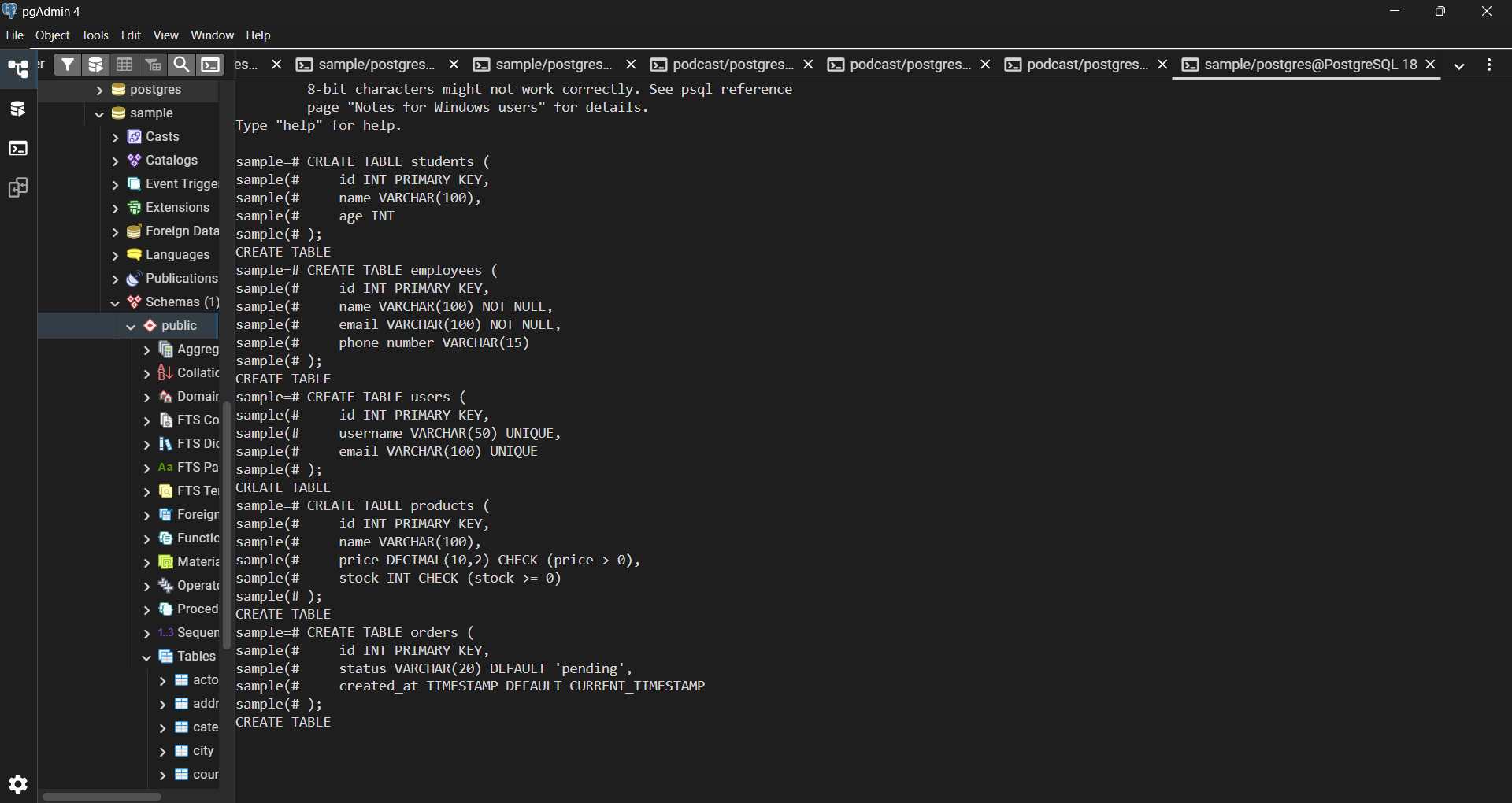Open the Object Explorer sidebar panel icon
Image resolution: width=1512 pixels, height=803 pixels.
point(17,68)
